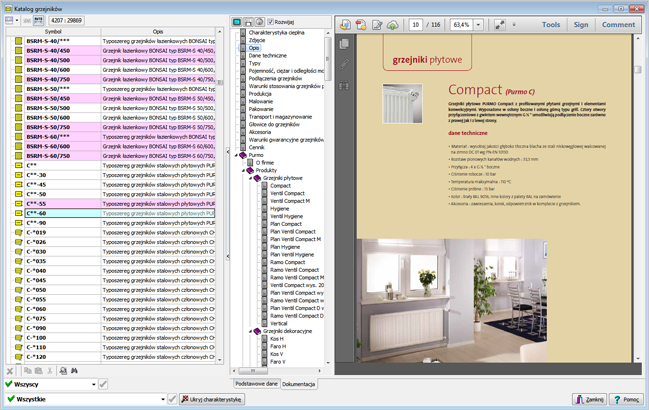Viewport: 649px width, 410px height.
Task: Select the Plan Hygiene tree item
Action: [285, 247]
